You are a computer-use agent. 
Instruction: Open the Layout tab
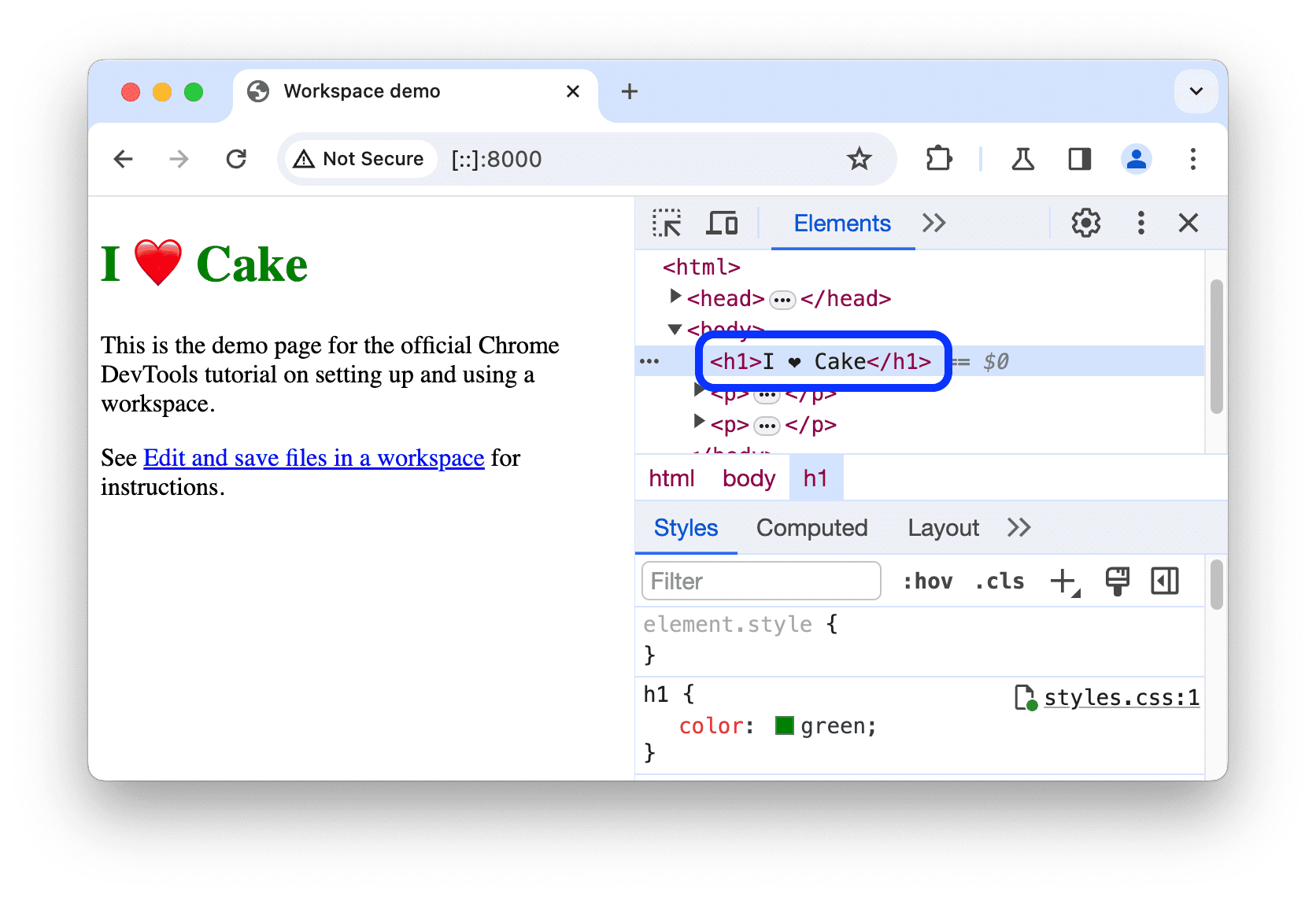pyautogui.click(x=942, y=527)
